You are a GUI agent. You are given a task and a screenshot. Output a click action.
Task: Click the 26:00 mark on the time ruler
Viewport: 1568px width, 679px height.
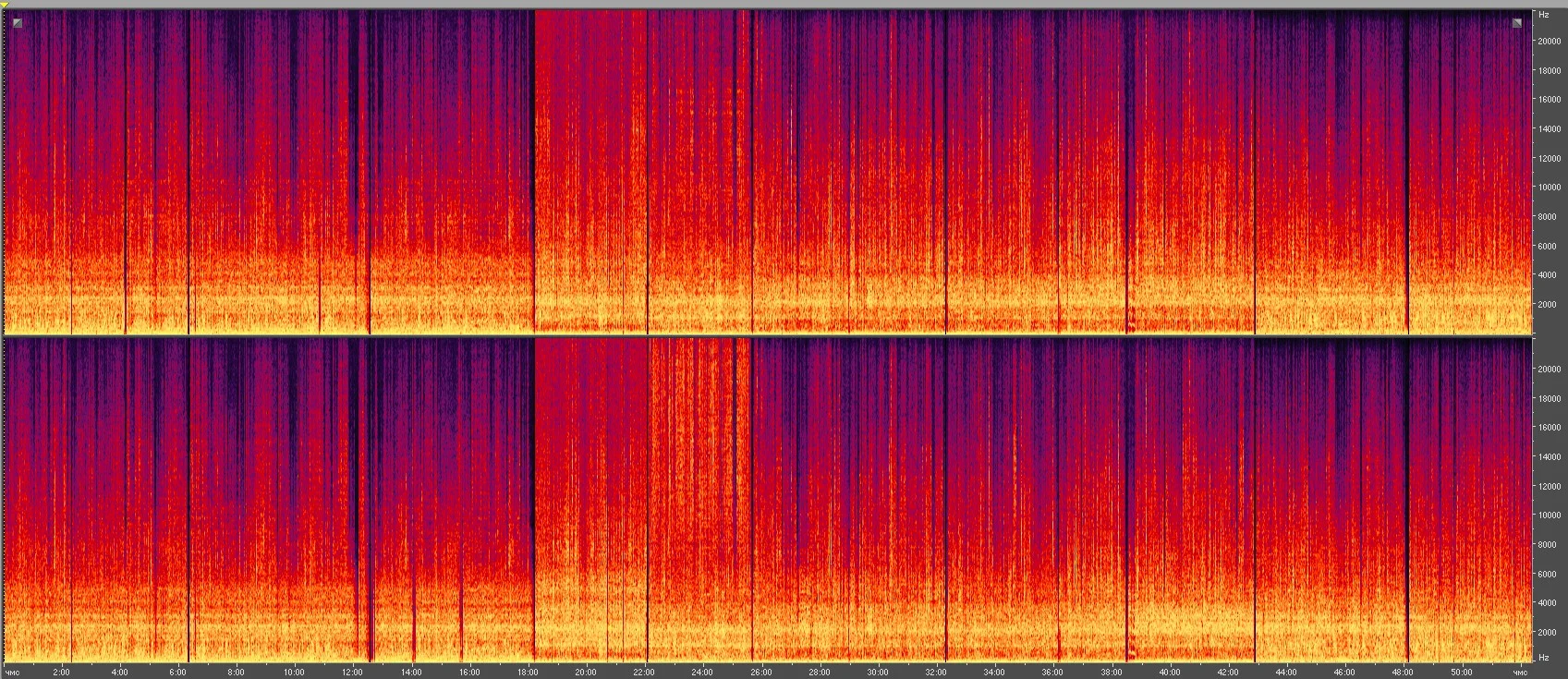click(x=760, y=672)
